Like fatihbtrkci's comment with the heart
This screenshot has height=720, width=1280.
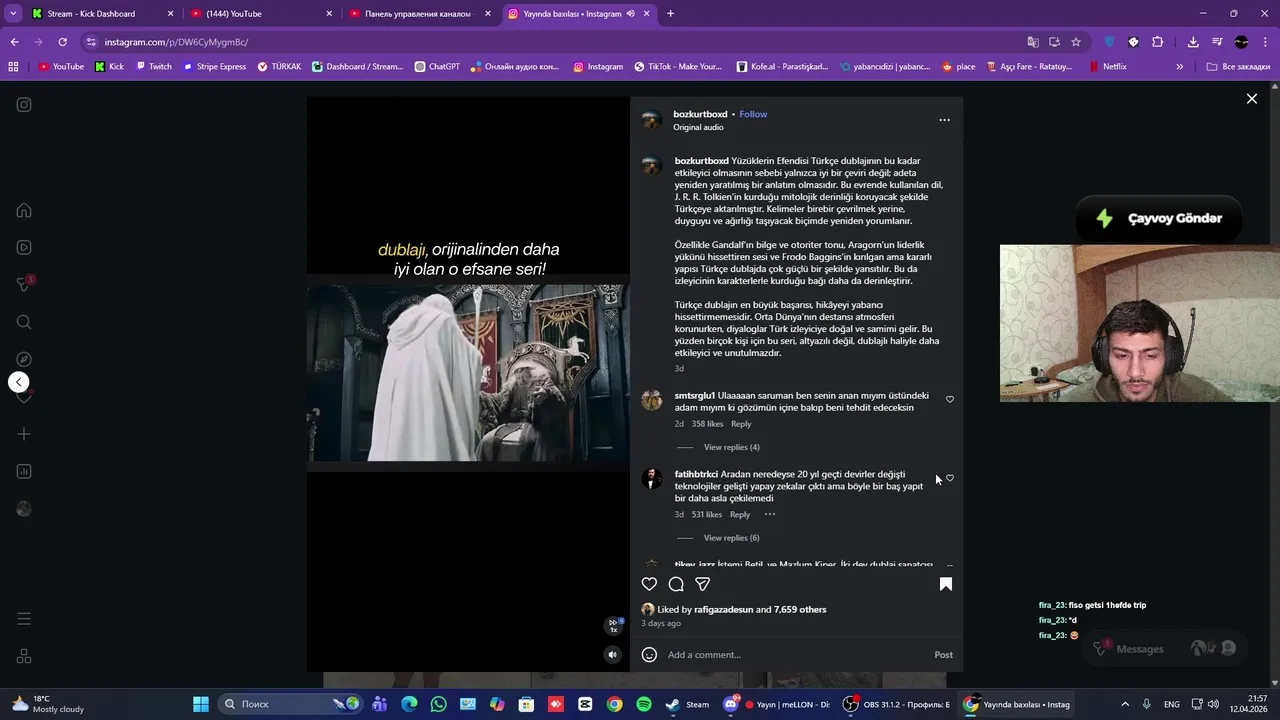950,478
